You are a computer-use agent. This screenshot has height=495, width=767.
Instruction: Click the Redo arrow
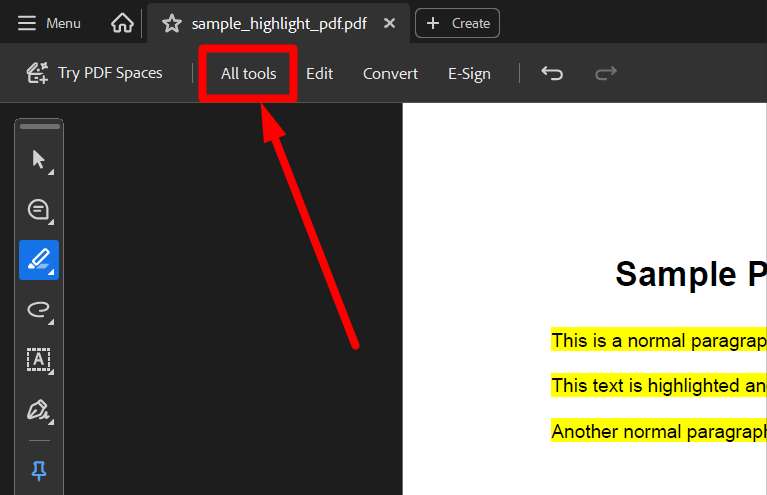point(605,73)
